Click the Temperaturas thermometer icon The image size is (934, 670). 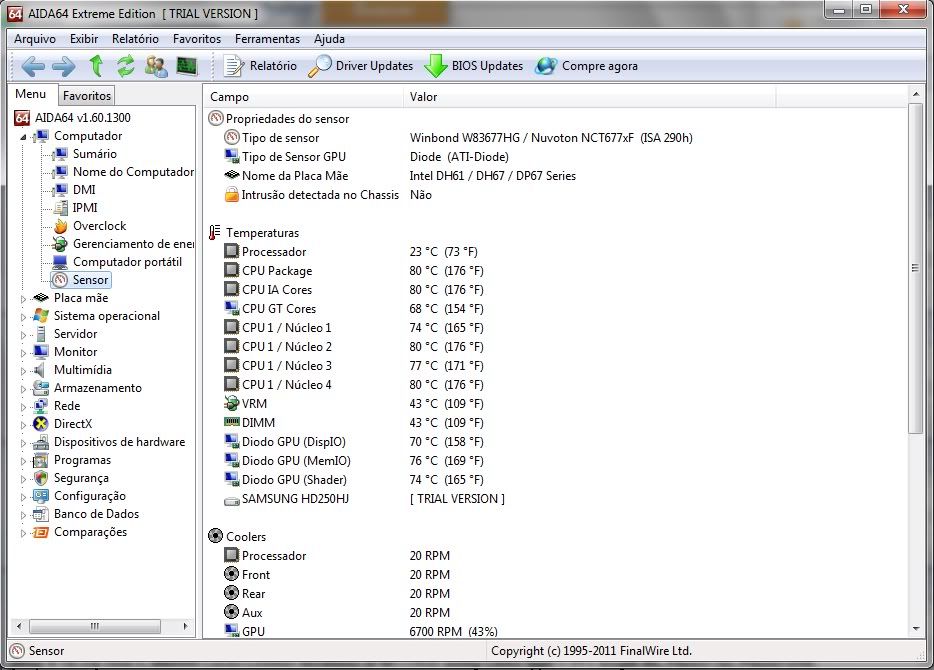tap(215, 232)
